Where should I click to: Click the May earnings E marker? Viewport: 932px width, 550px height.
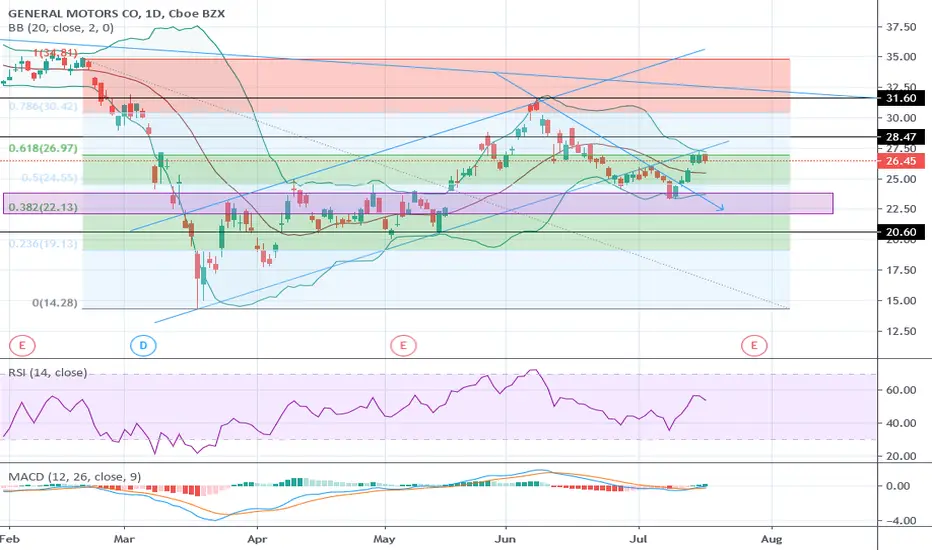click(x=403, y=345)
